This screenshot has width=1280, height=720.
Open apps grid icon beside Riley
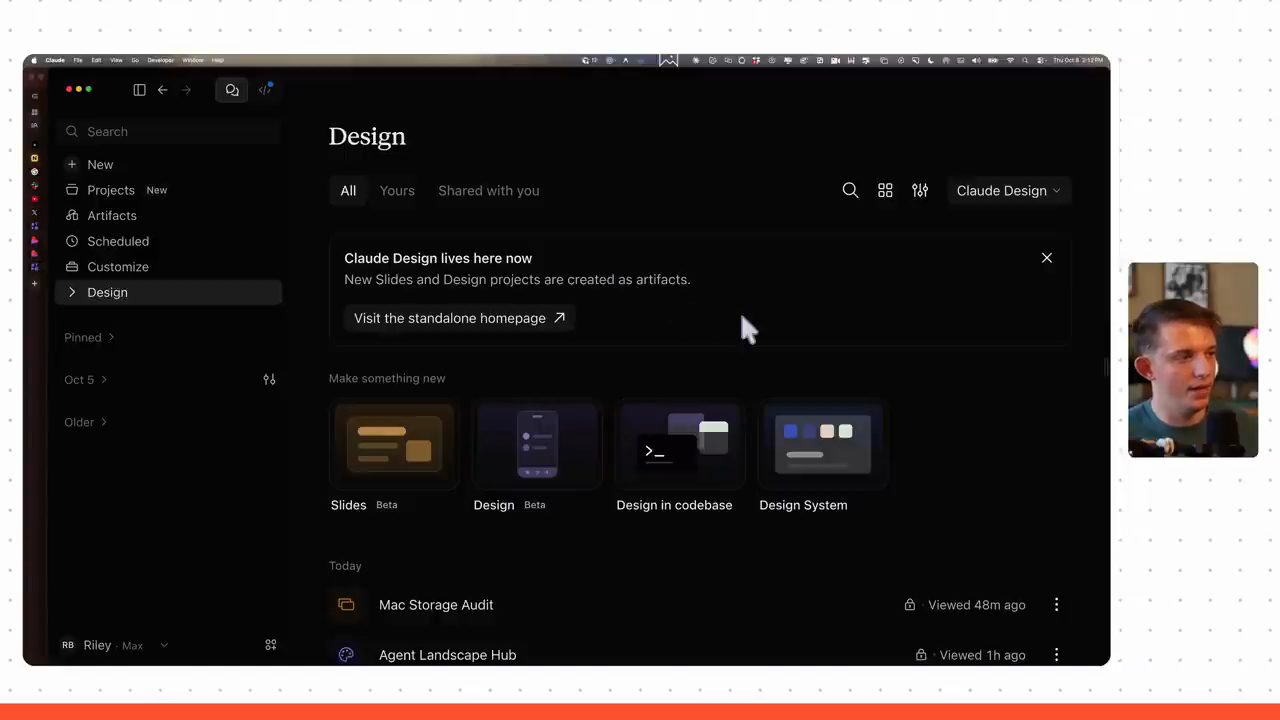(x=270, y=645)
